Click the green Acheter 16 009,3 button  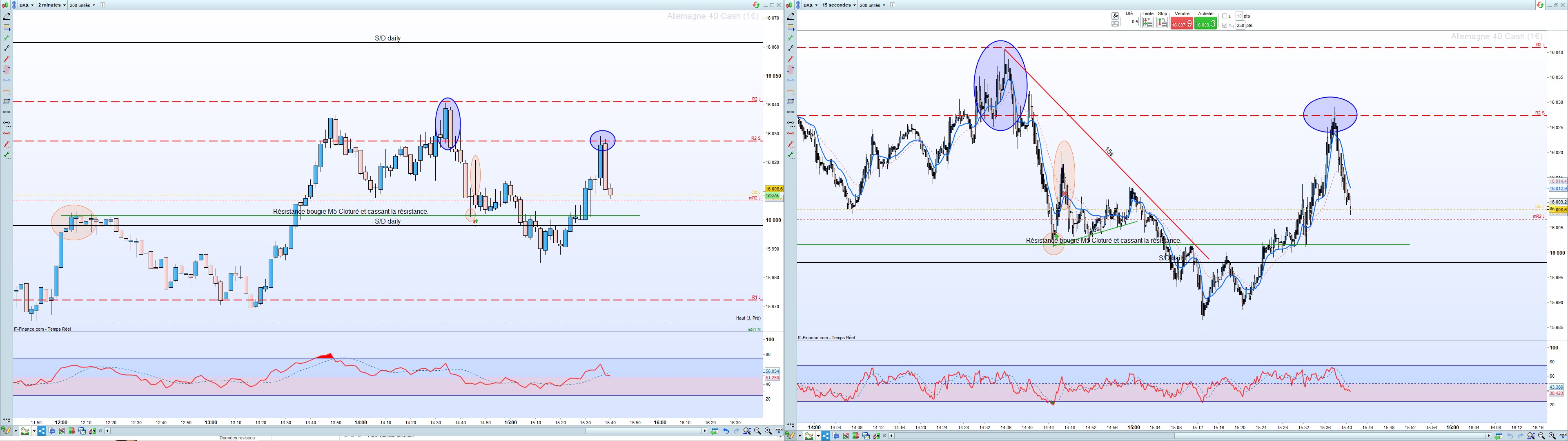click(x=1205, y=23)
